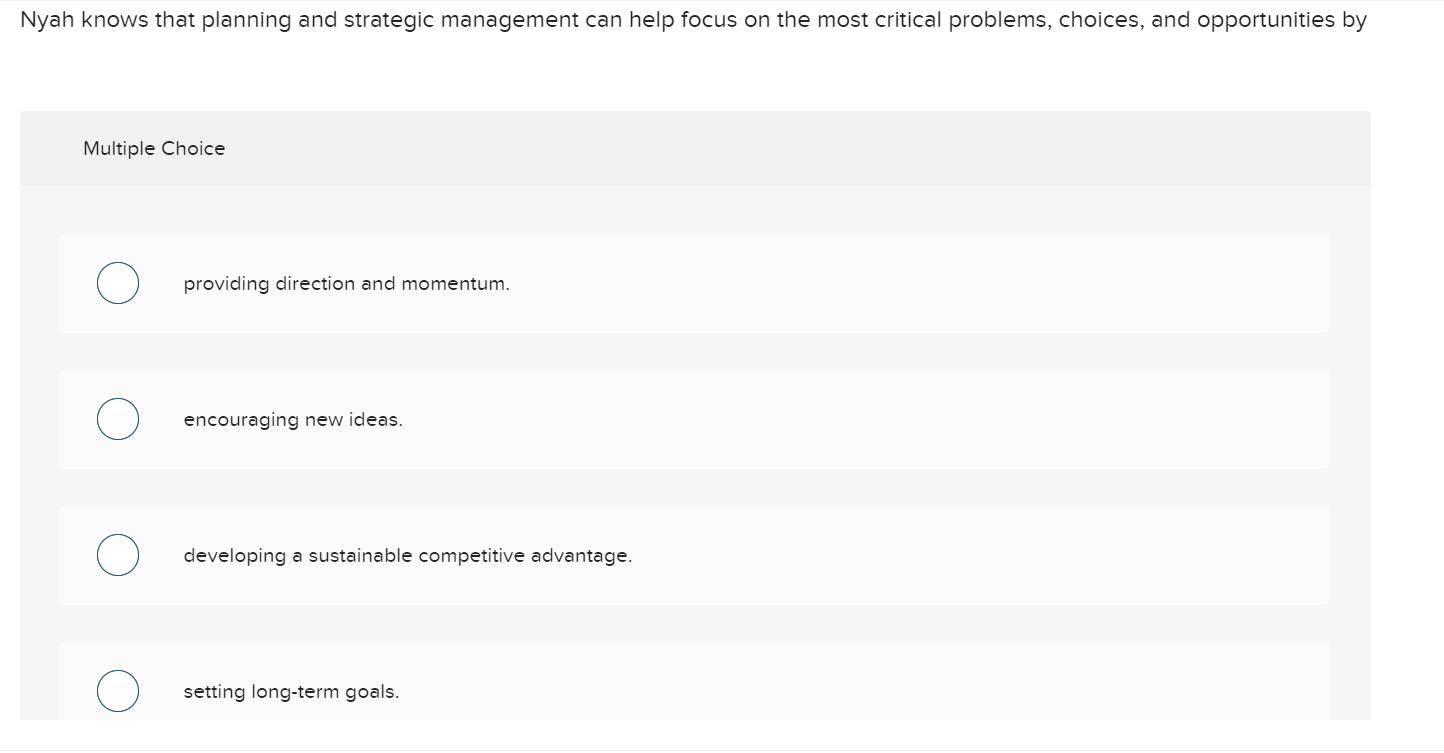Select the radio button for 'encouraging new ideas'
The image size is (1444, 753).
tap(117, 418)
